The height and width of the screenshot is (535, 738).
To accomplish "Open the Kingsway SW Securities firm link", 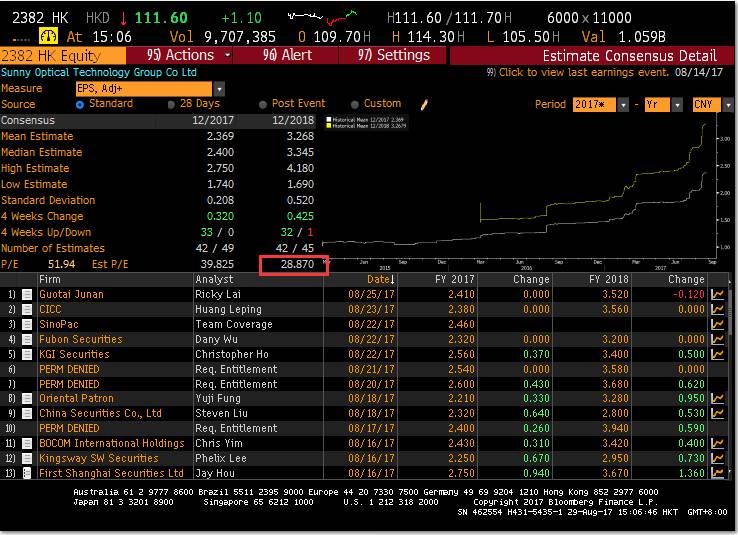I will 99,458.
